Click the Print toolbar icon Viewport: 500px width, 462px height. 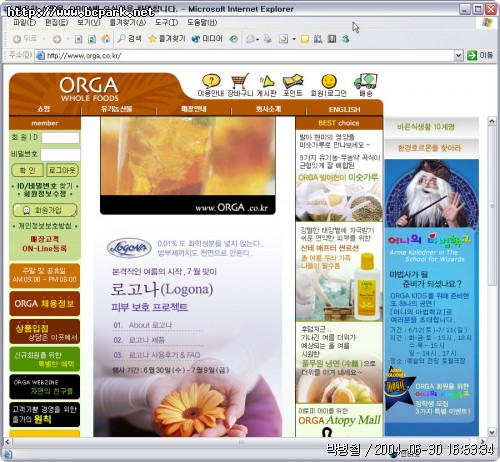click(268, 39)
